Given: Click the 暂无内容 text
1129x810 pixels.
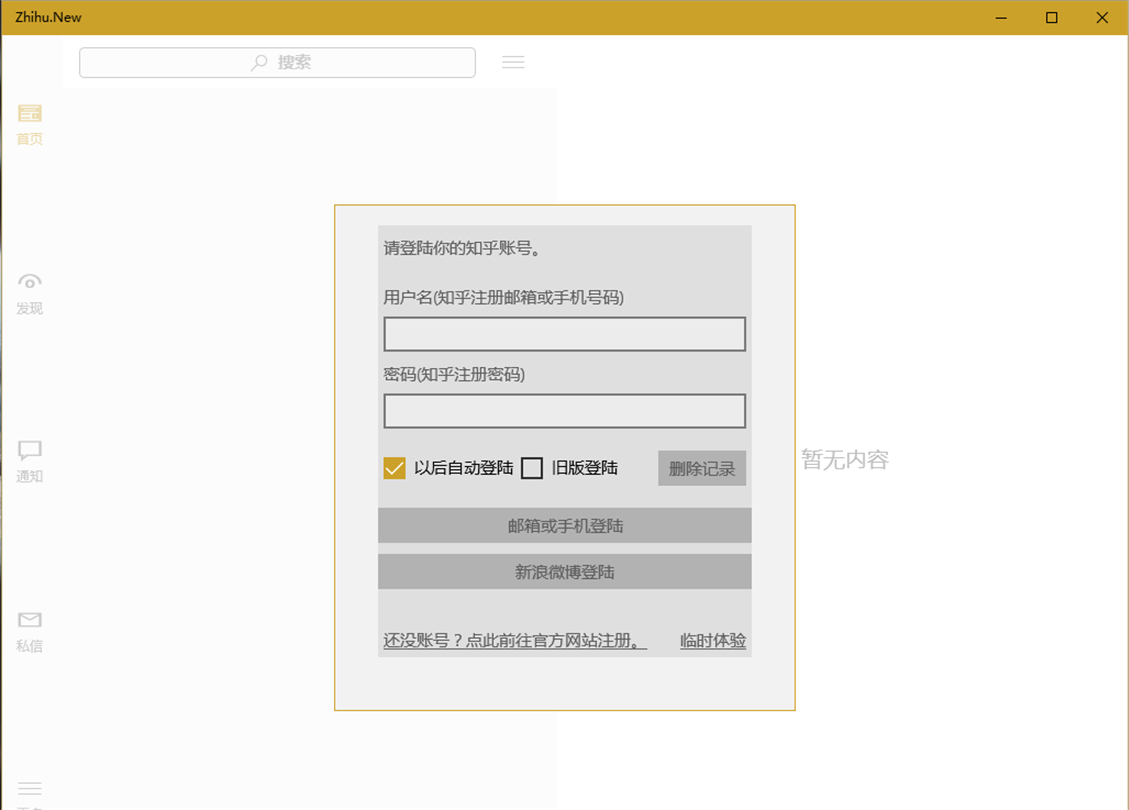Looking at the screenshot, I should 845,459.
